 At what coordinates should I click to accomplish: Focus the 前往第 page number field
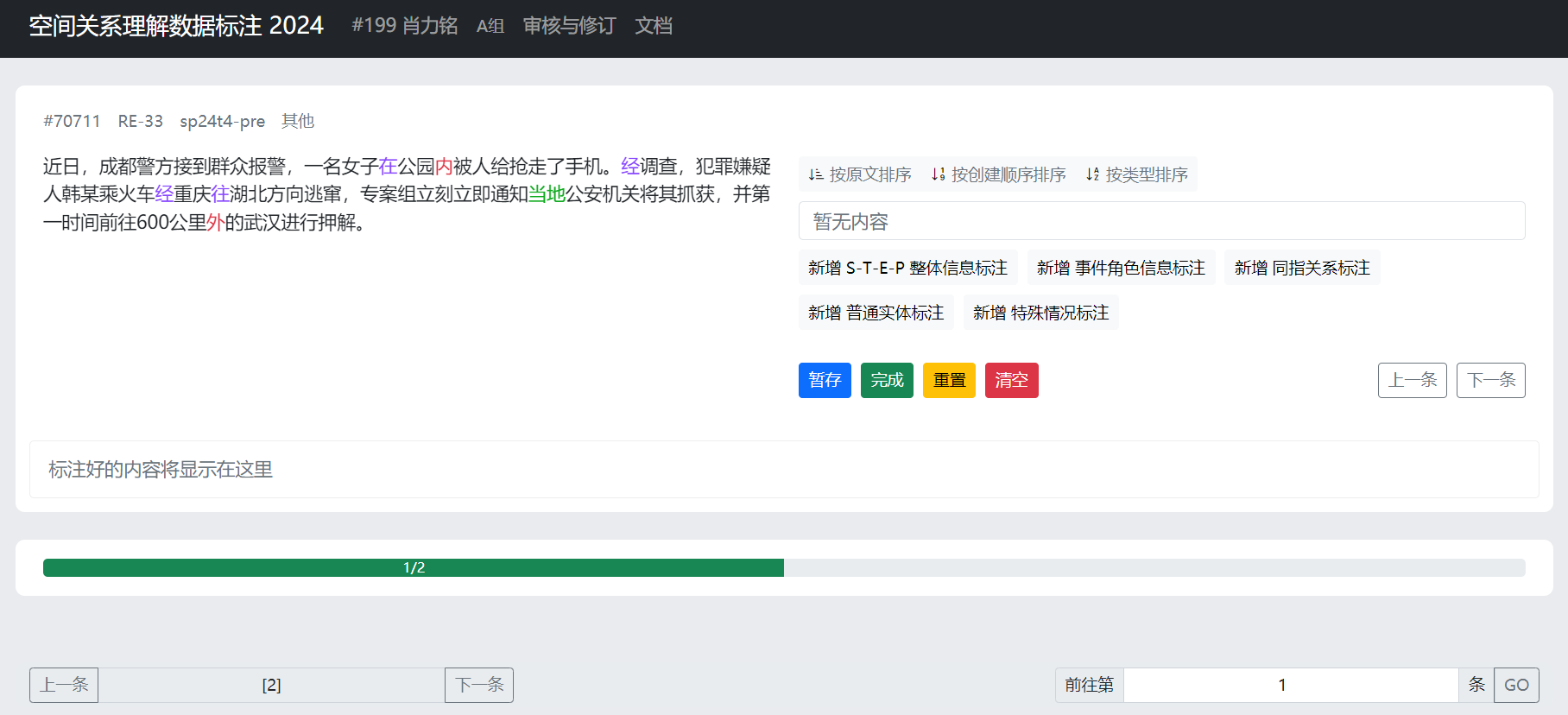(x=1291, y=685)
